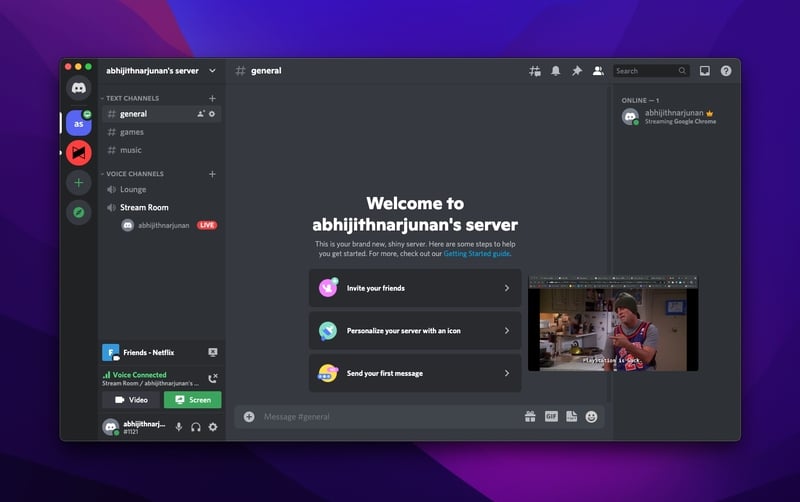The width and height of the screenshot is (800, 502).
Task: Turn on camera with Video button
Action: [x=132, y=400]
